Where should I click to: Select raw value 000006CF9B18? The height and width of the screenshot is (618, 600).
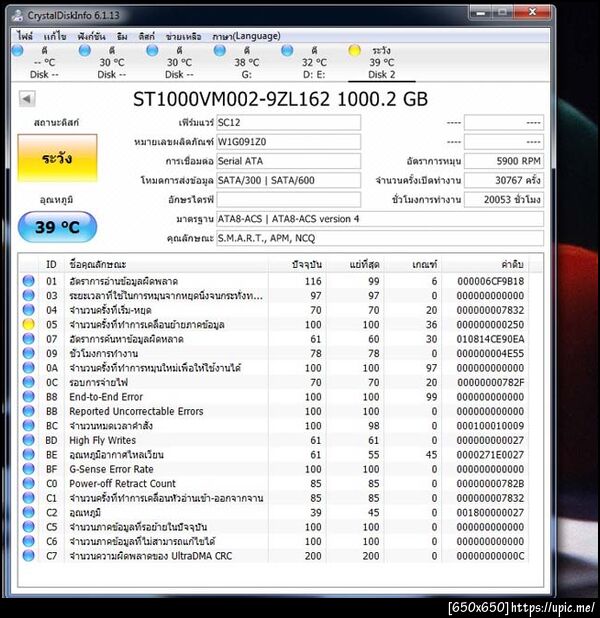(490, 281)
